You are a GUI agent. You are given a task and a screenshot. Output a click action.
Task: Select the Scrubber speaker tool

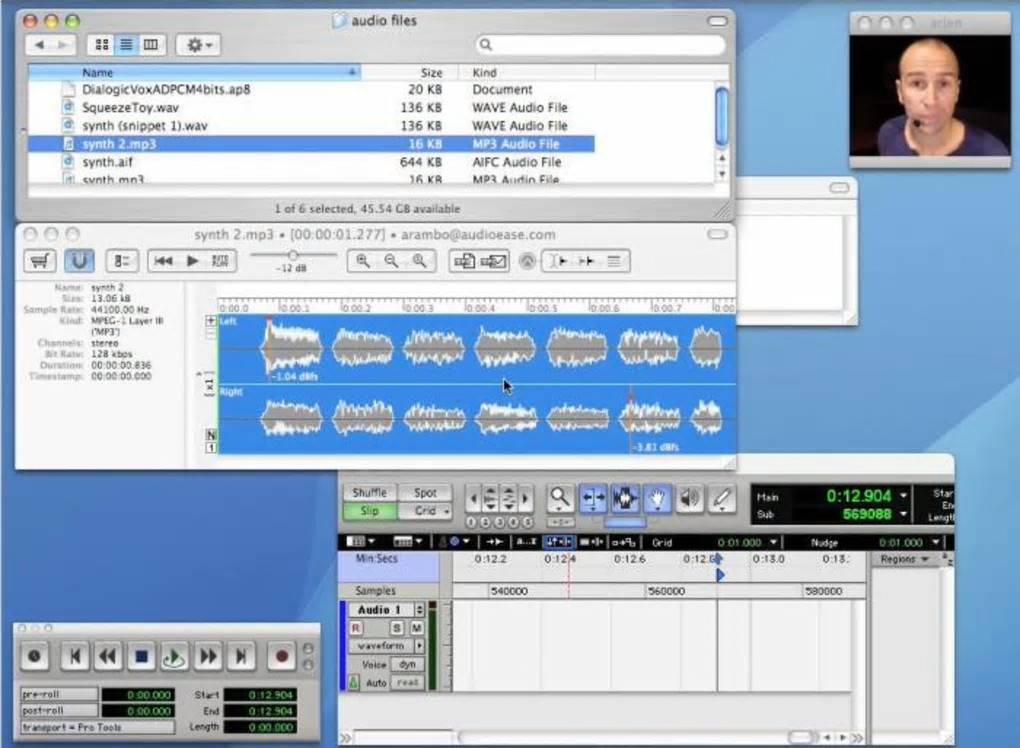689,497
